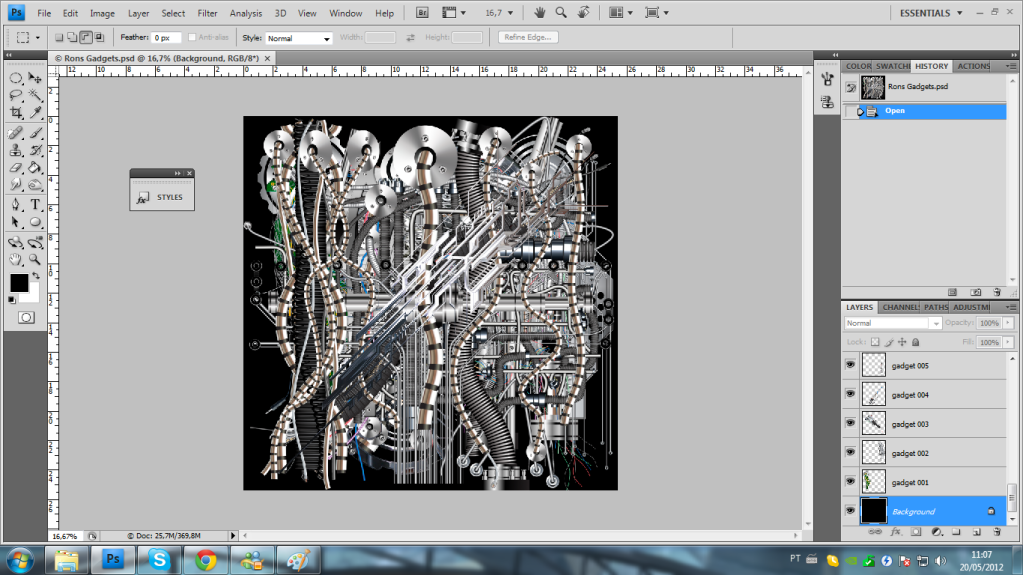This screenshot has height=575, width=1023.
Task: Click the Feather input field
Action: pyautogui.click(x=165, y=37)
